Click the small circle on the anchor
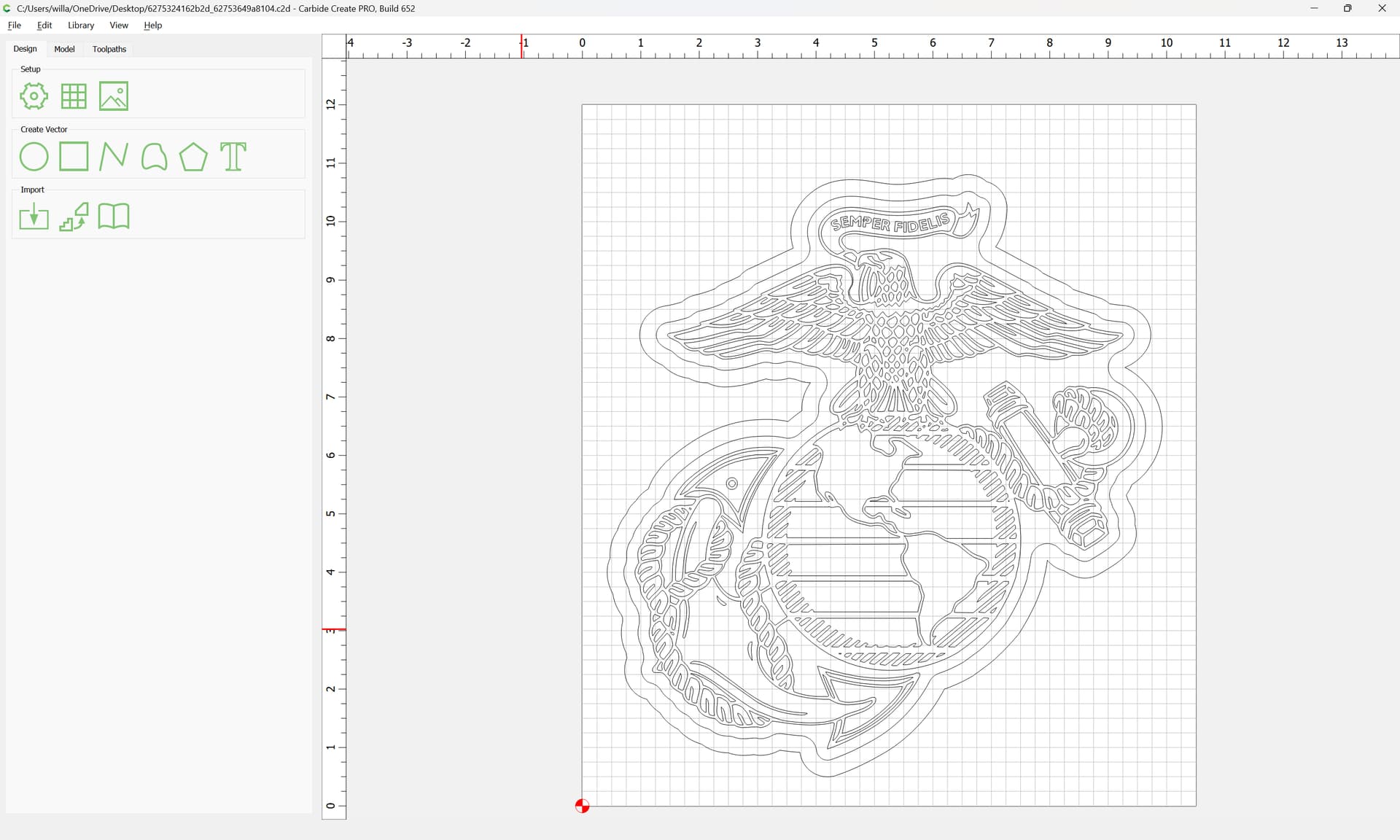The image size is (1400, 840). pyautogui.click(x=732, y=483)
